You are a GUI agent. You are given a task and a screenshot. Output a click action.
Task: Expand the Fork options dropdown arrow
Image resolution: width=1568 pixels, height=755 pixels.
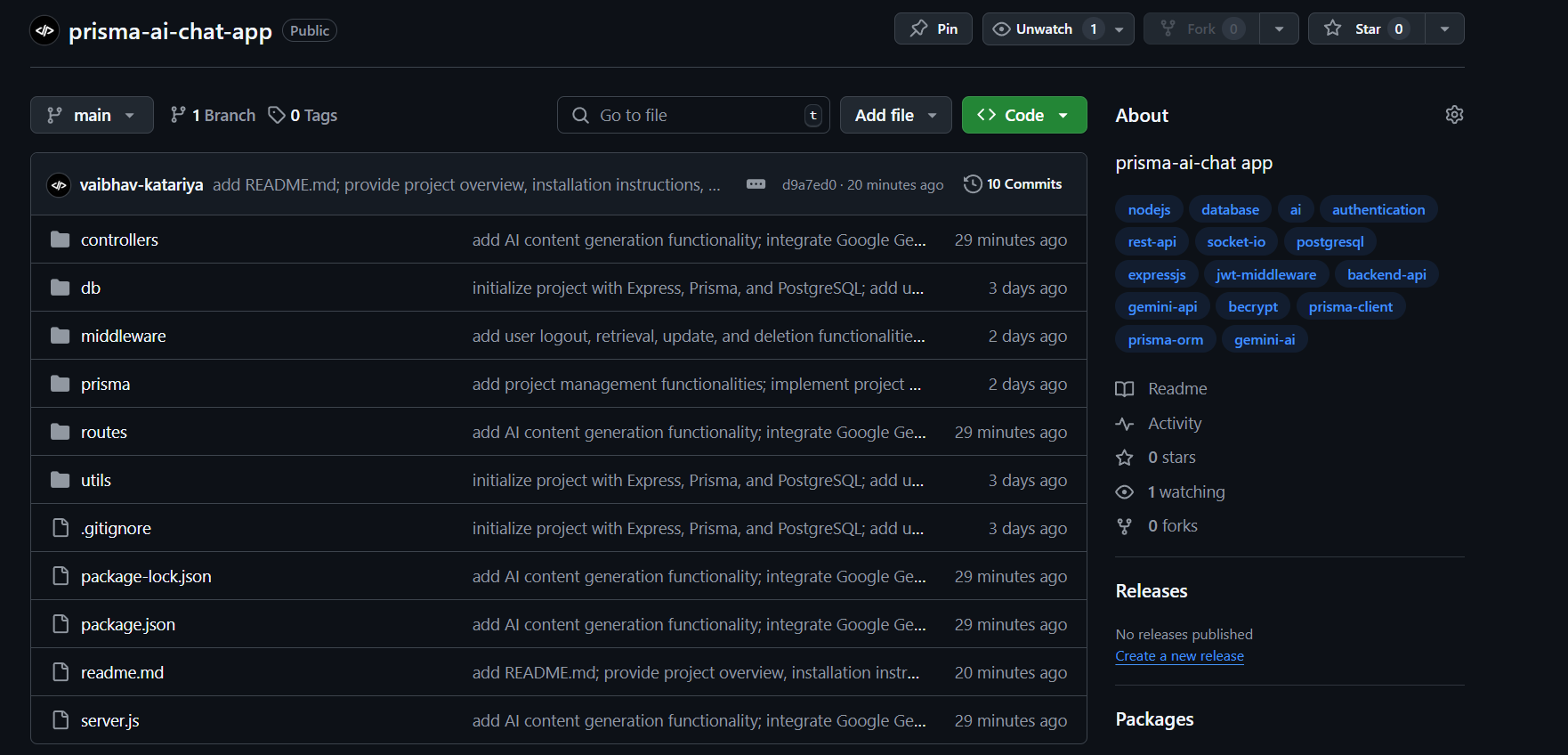[1279, 28]
